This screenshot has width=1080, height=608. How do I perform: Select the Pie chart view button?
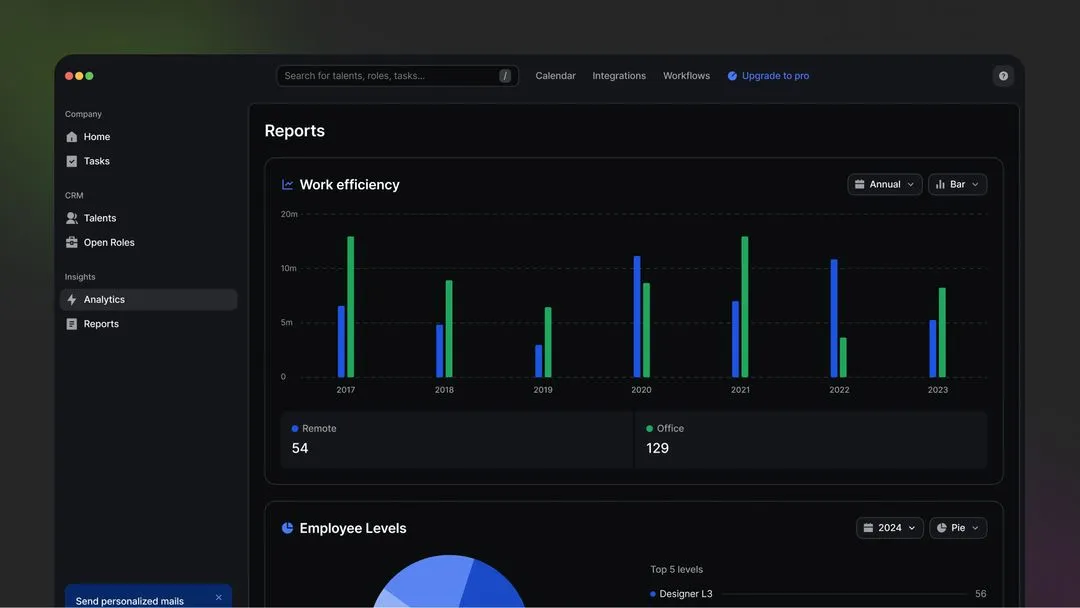click(957, 527)
